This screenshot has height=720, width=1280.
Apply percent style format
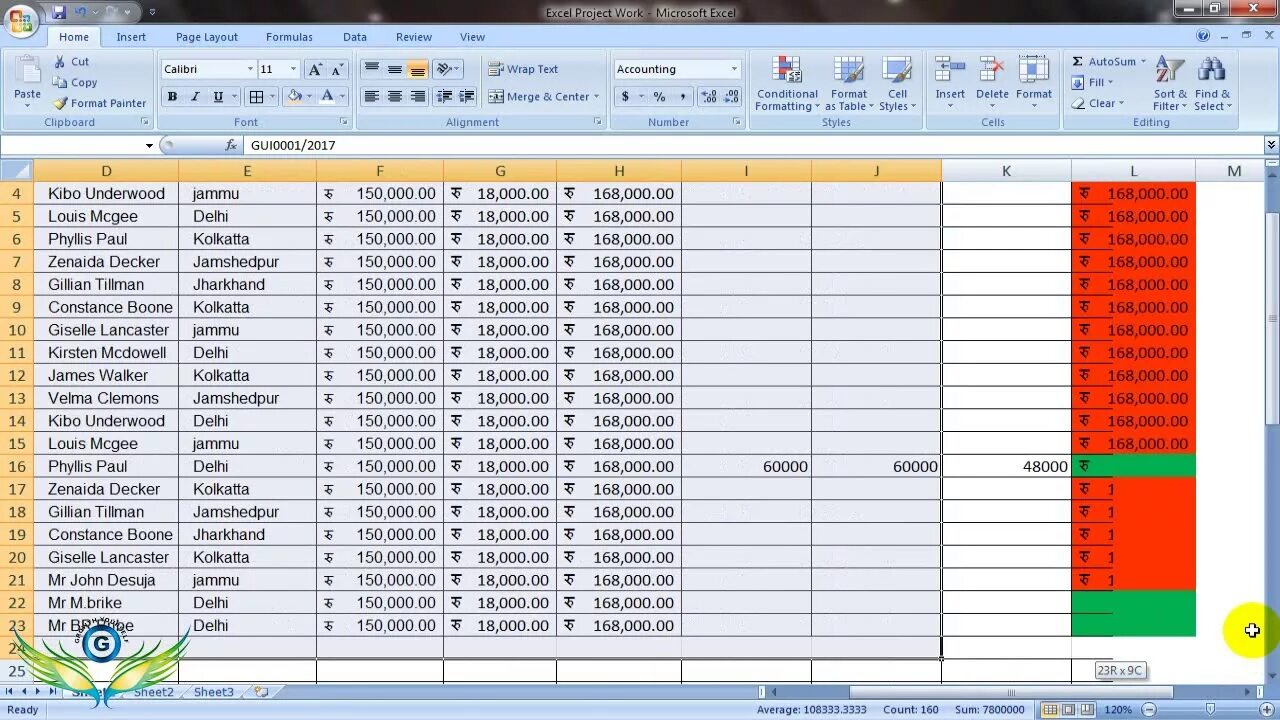pos(659,97)
